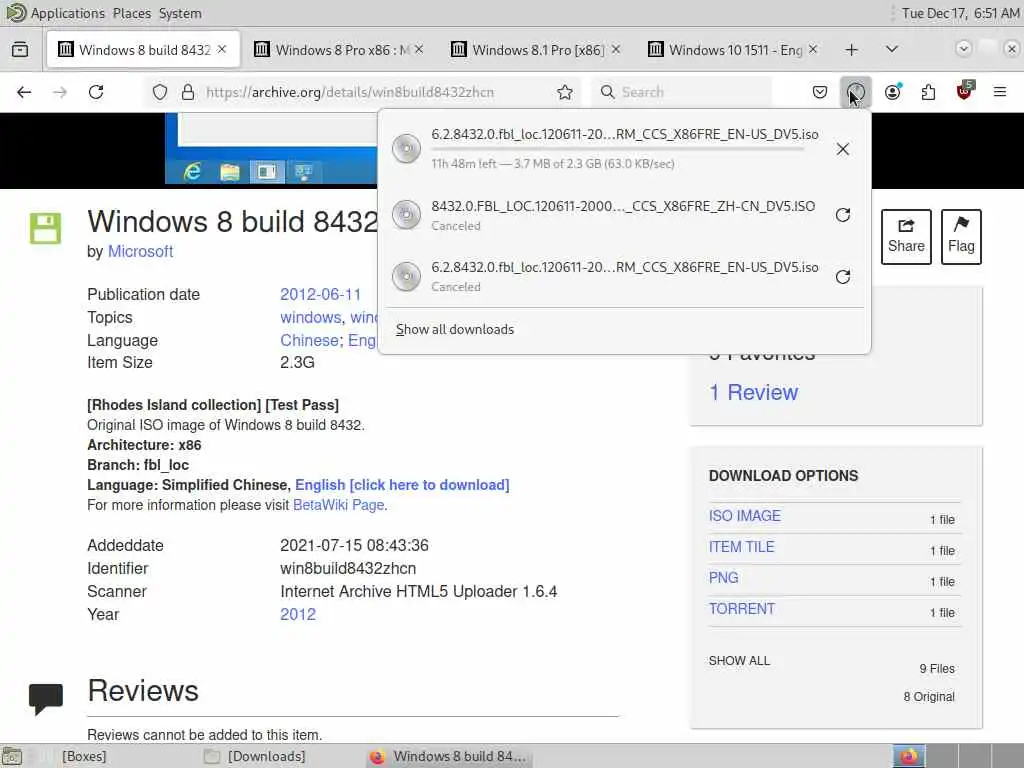Retry the canceled ZH-CN ISO download
This screenshot has height=768, width=1024.
coord(842,215)
